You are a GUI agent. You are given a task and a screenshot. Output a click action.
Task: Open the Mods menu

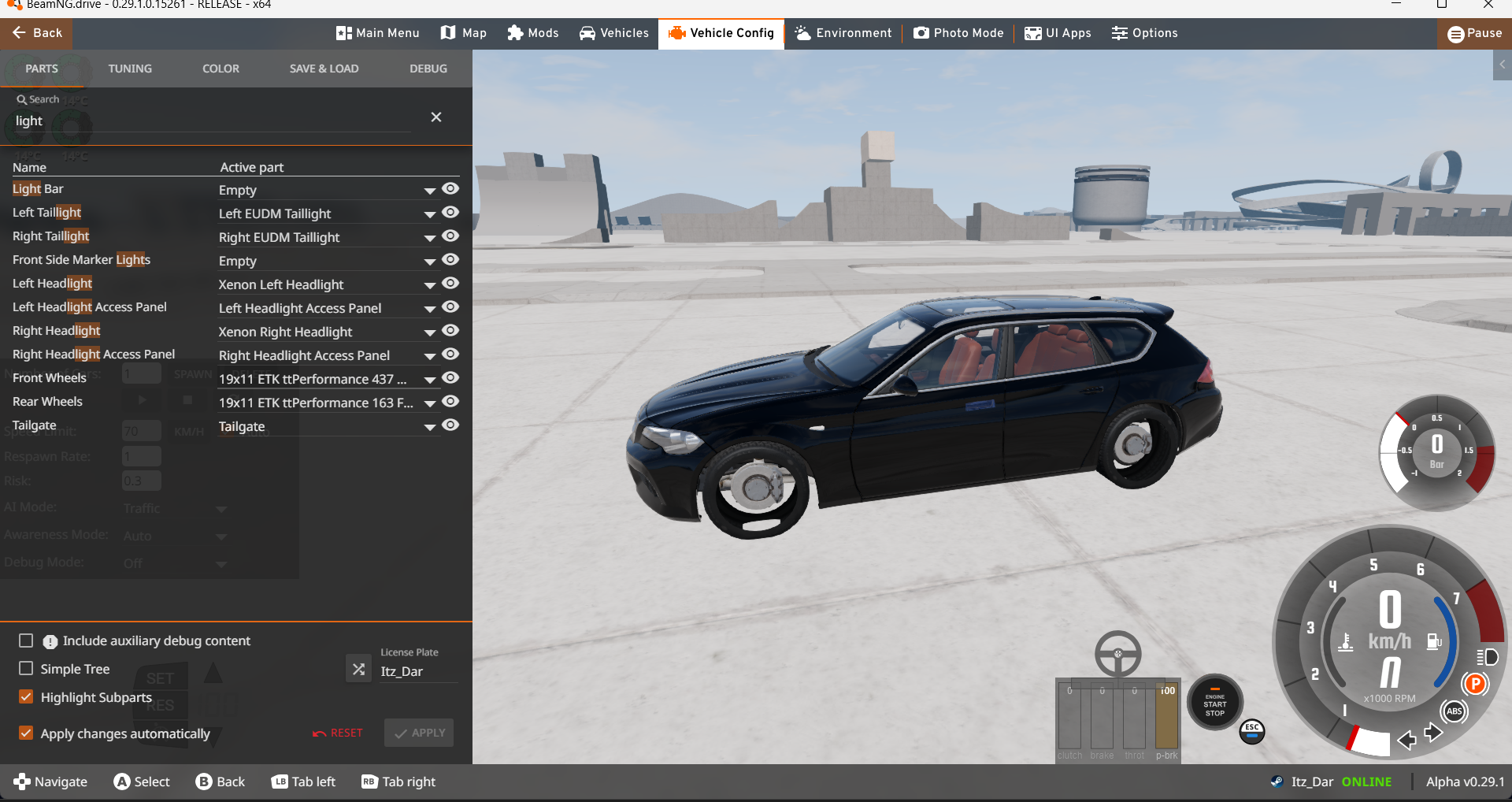533,33
